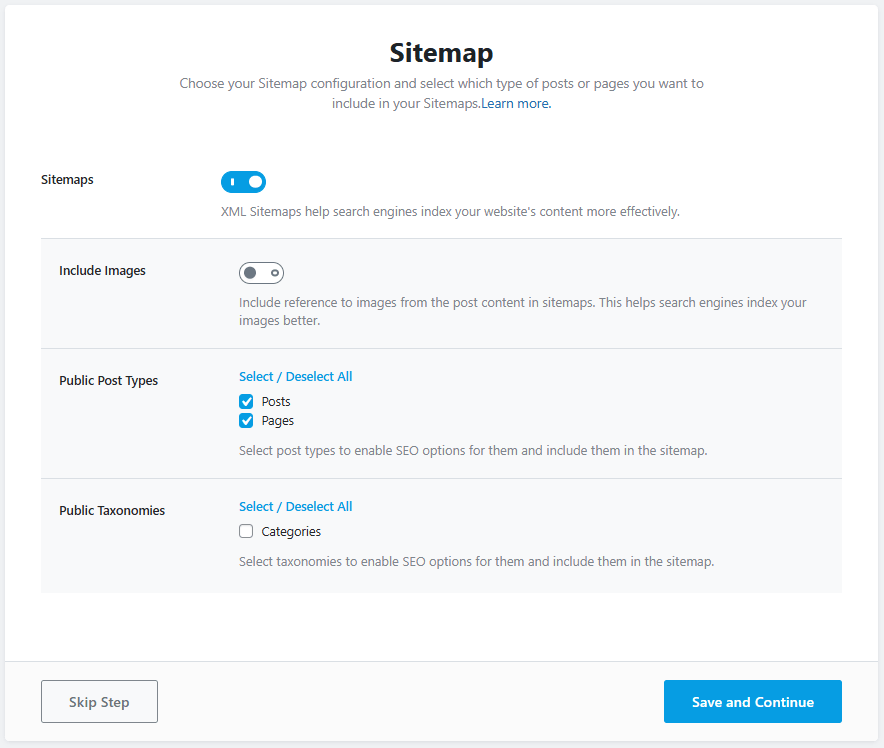Enable the Include Images toggle
This screenshot has width=884, height=748.
(261, 273)
